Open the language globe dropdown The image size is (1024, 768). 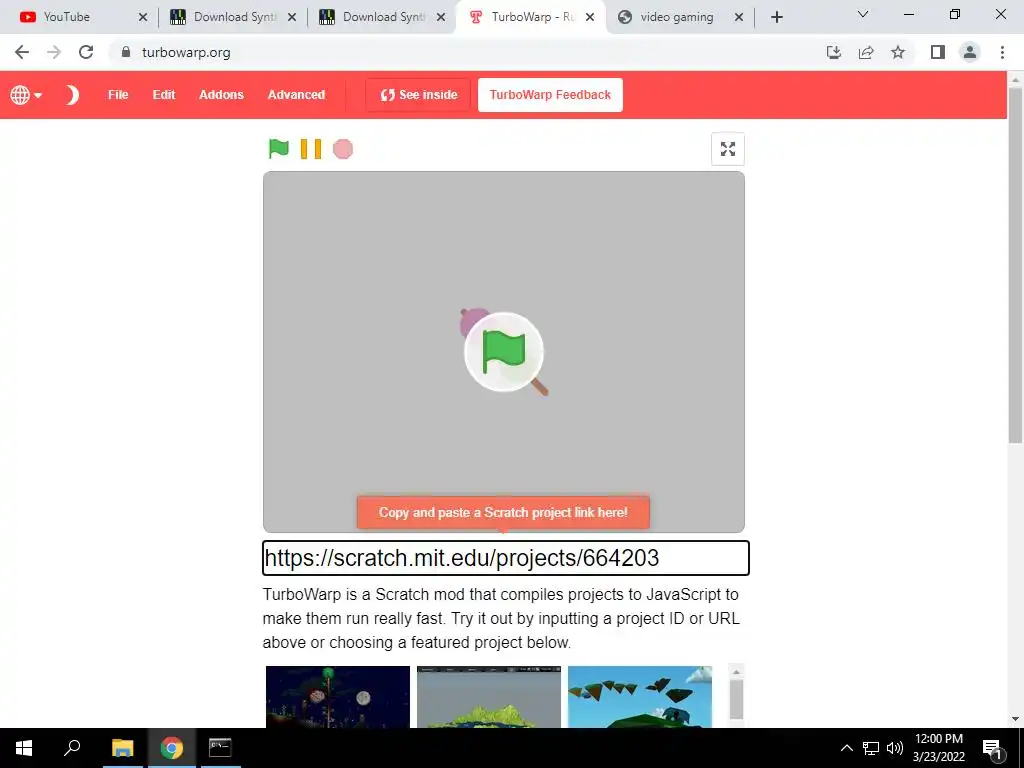point(25,95)
